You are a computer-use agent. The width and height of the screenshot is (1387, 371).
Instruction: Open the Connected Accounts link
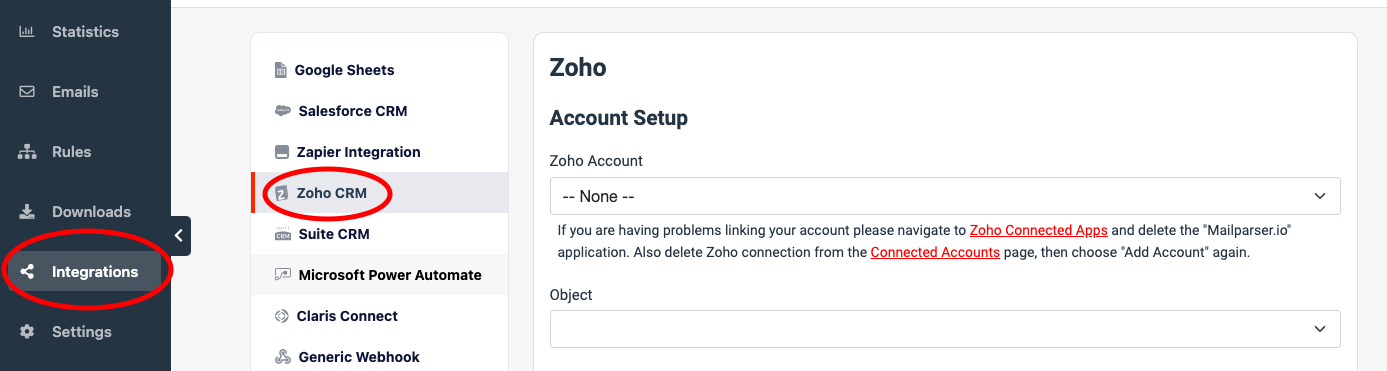click(935, 252)
